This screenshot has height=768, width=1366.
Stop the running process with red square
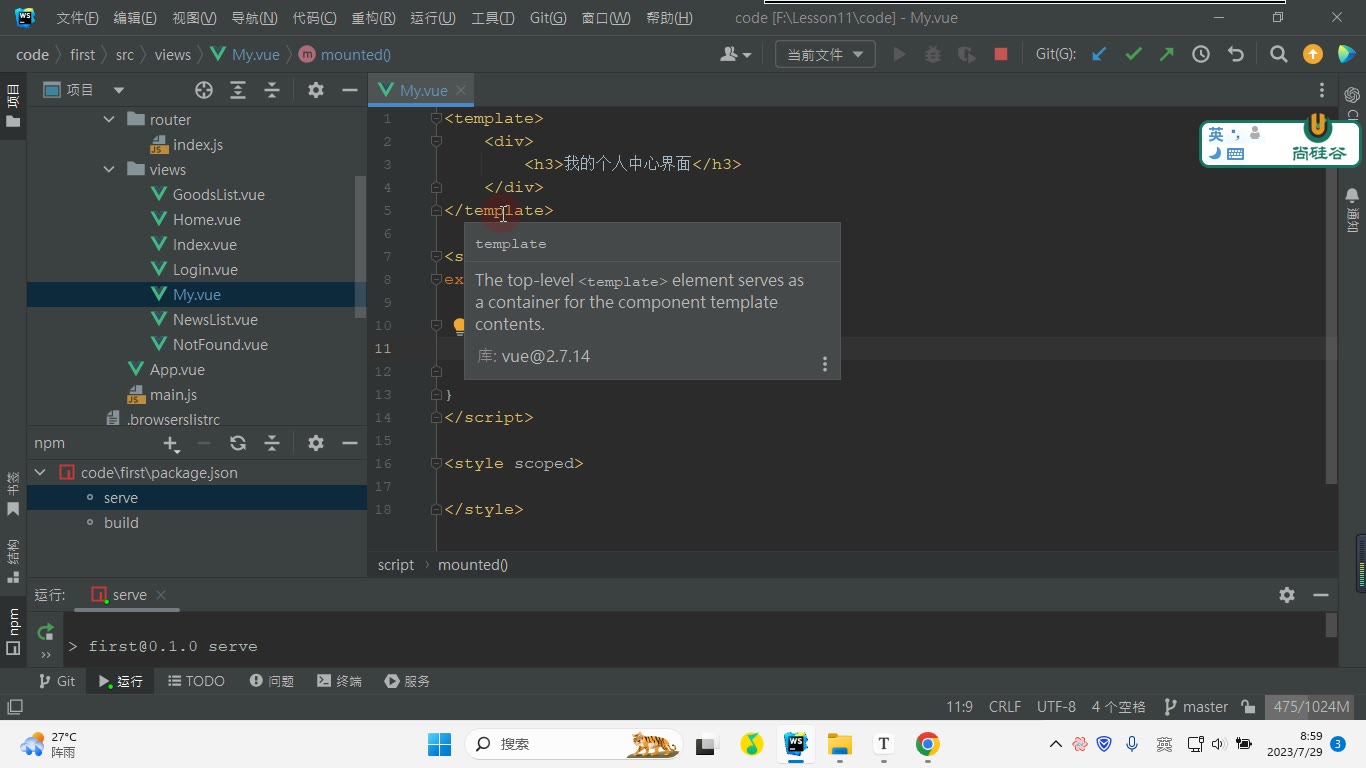1000,55
